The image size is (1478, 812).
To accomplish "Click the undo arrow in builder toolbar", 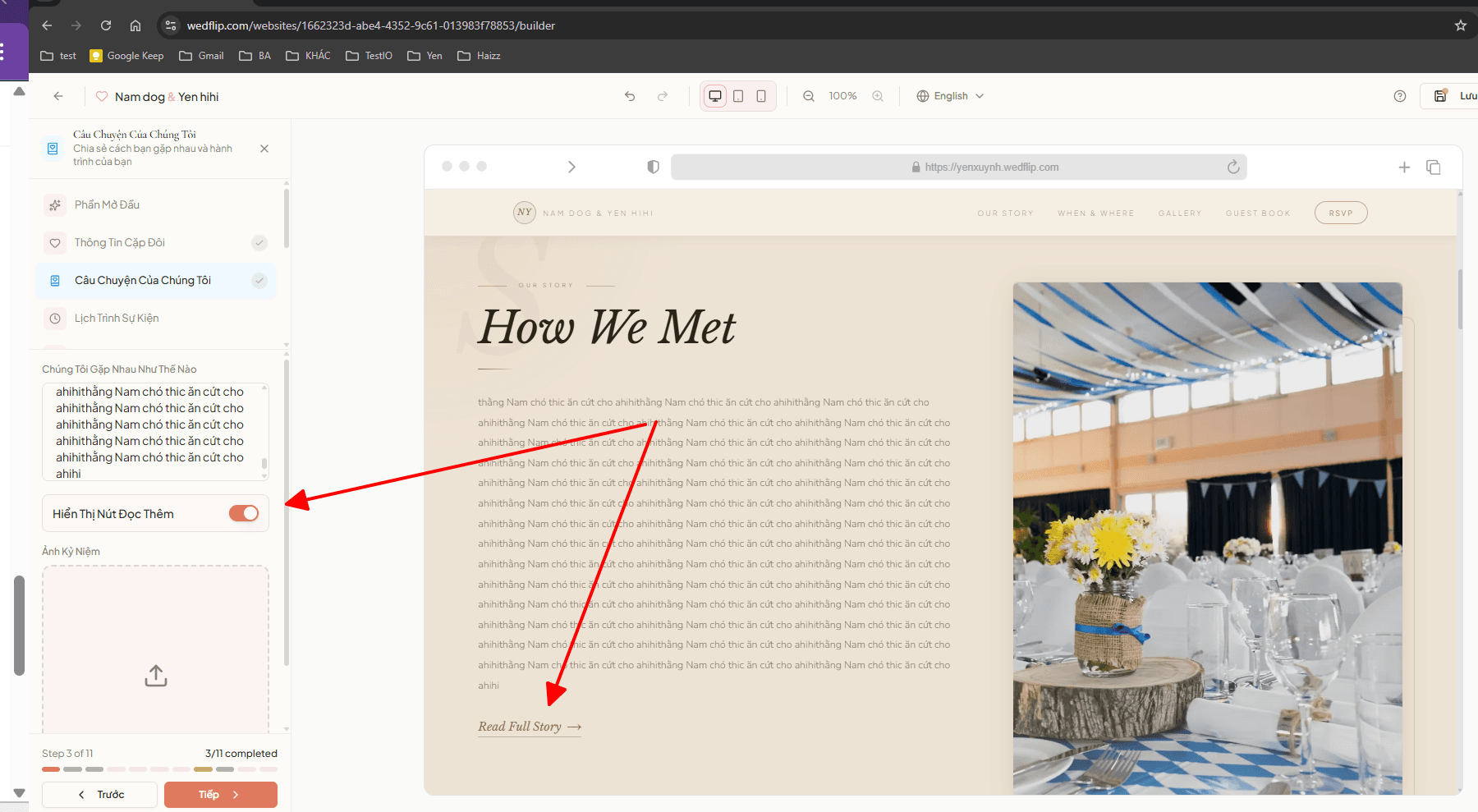I will (x=630, y=96).
